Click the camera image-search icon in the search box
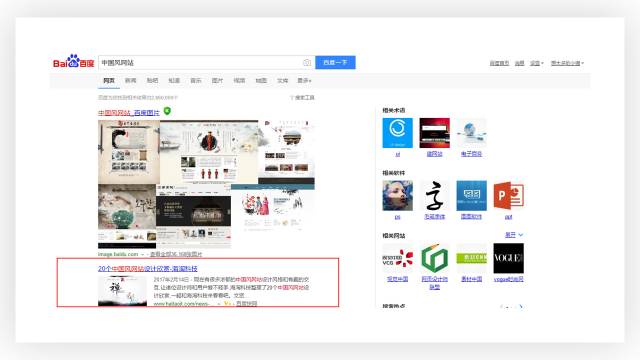The width and height of the screenshot is (640, 360). click(x=307, y=62)
